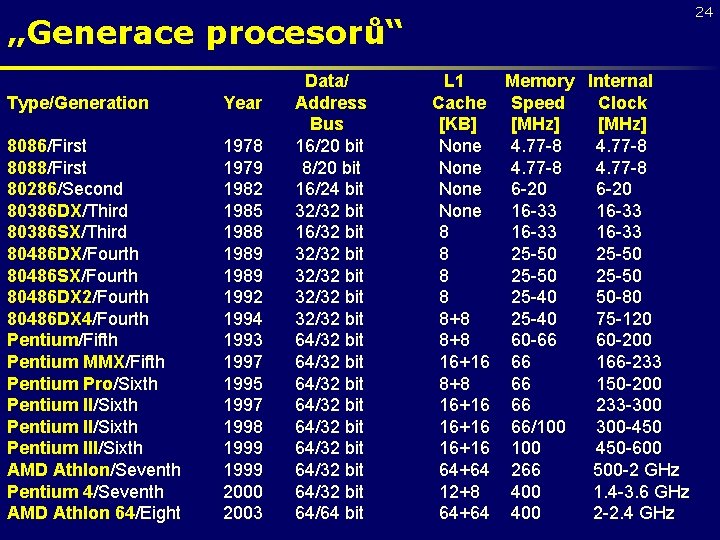The width and height of the screenshot is (720, 540).
Task: Select the memory speed 6-20 value
Action: 529,189
